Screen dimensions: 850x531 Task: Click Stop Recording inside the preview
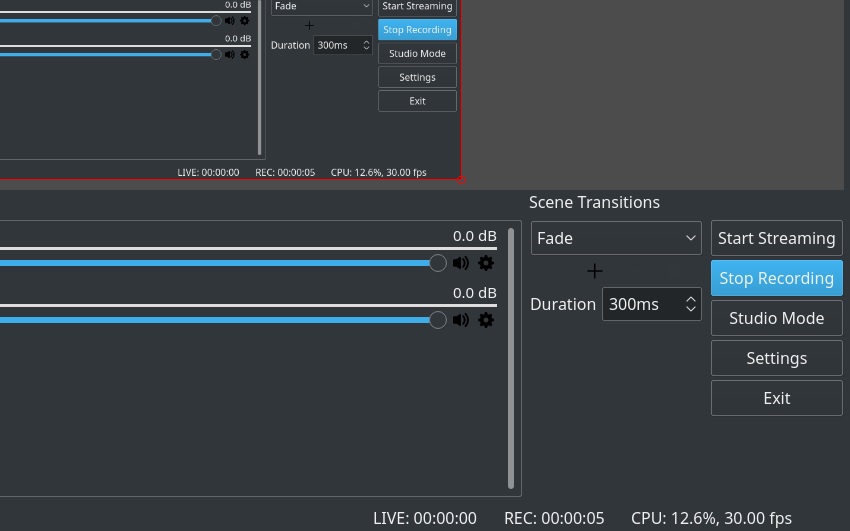point(417,30)
